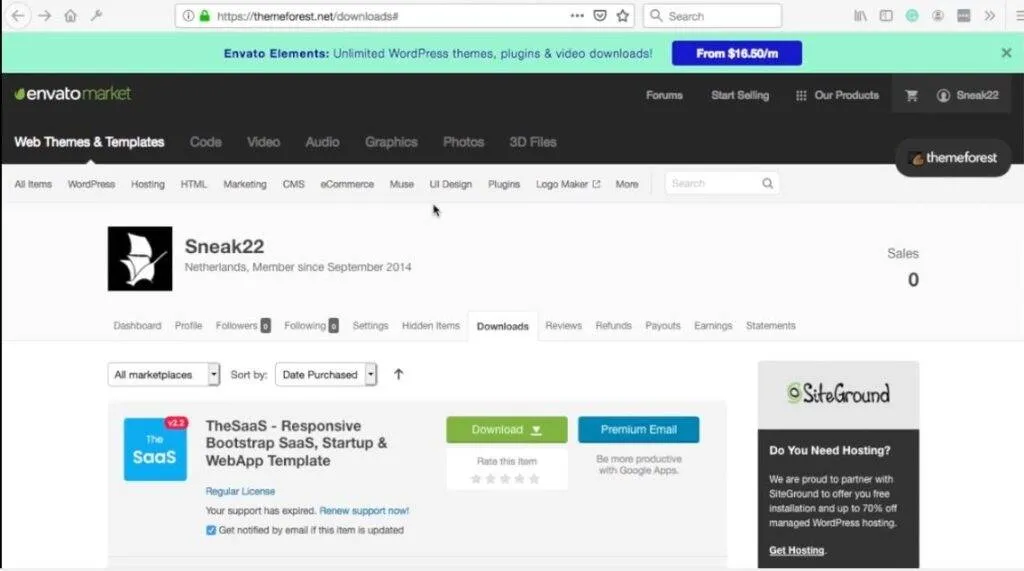
Task: Open the Followers tab
Action: click(243, 325)
